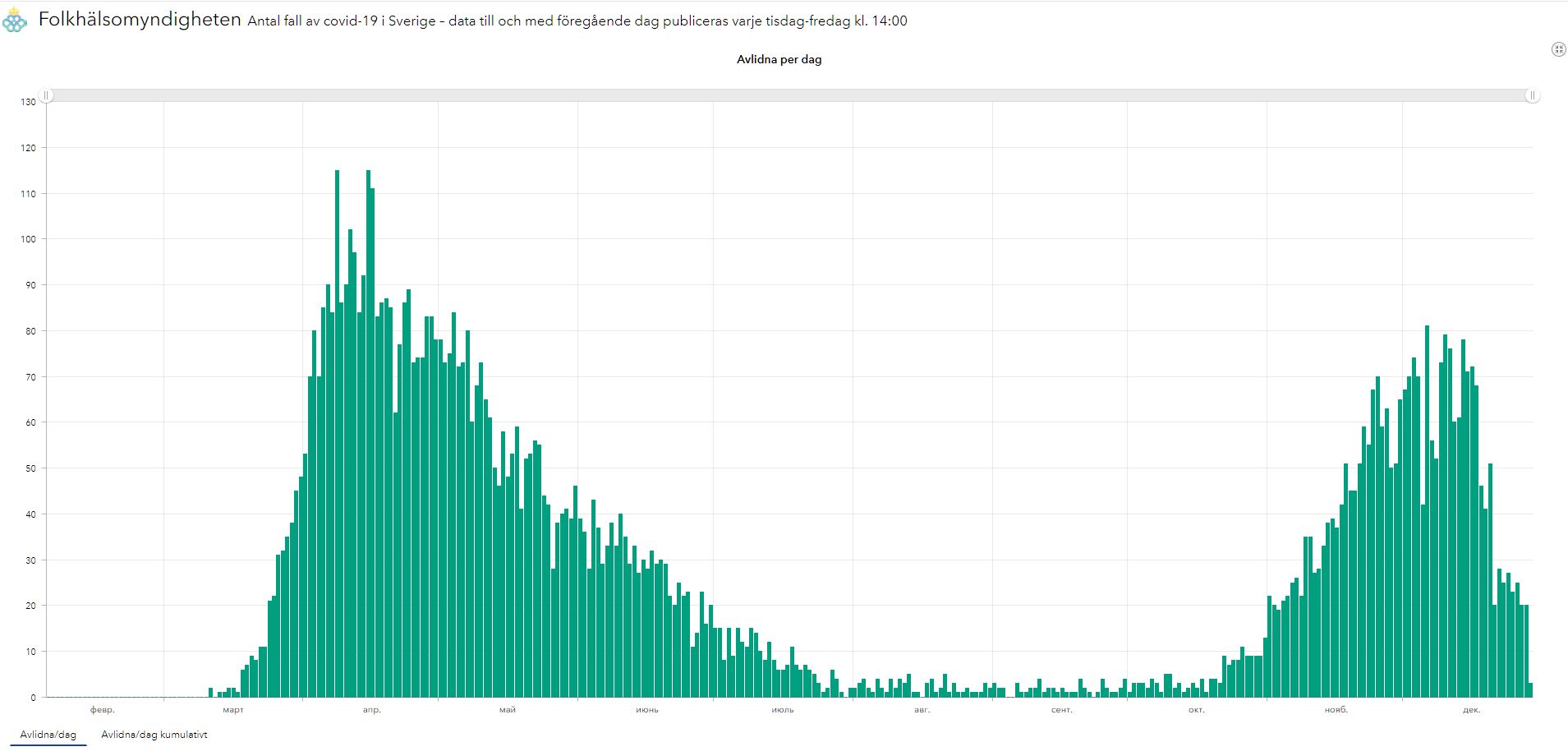This screenshot has height=756, width=1568.
Task: Click the Folkhälsomyndigheten crown logo
Action: point(15,21)
